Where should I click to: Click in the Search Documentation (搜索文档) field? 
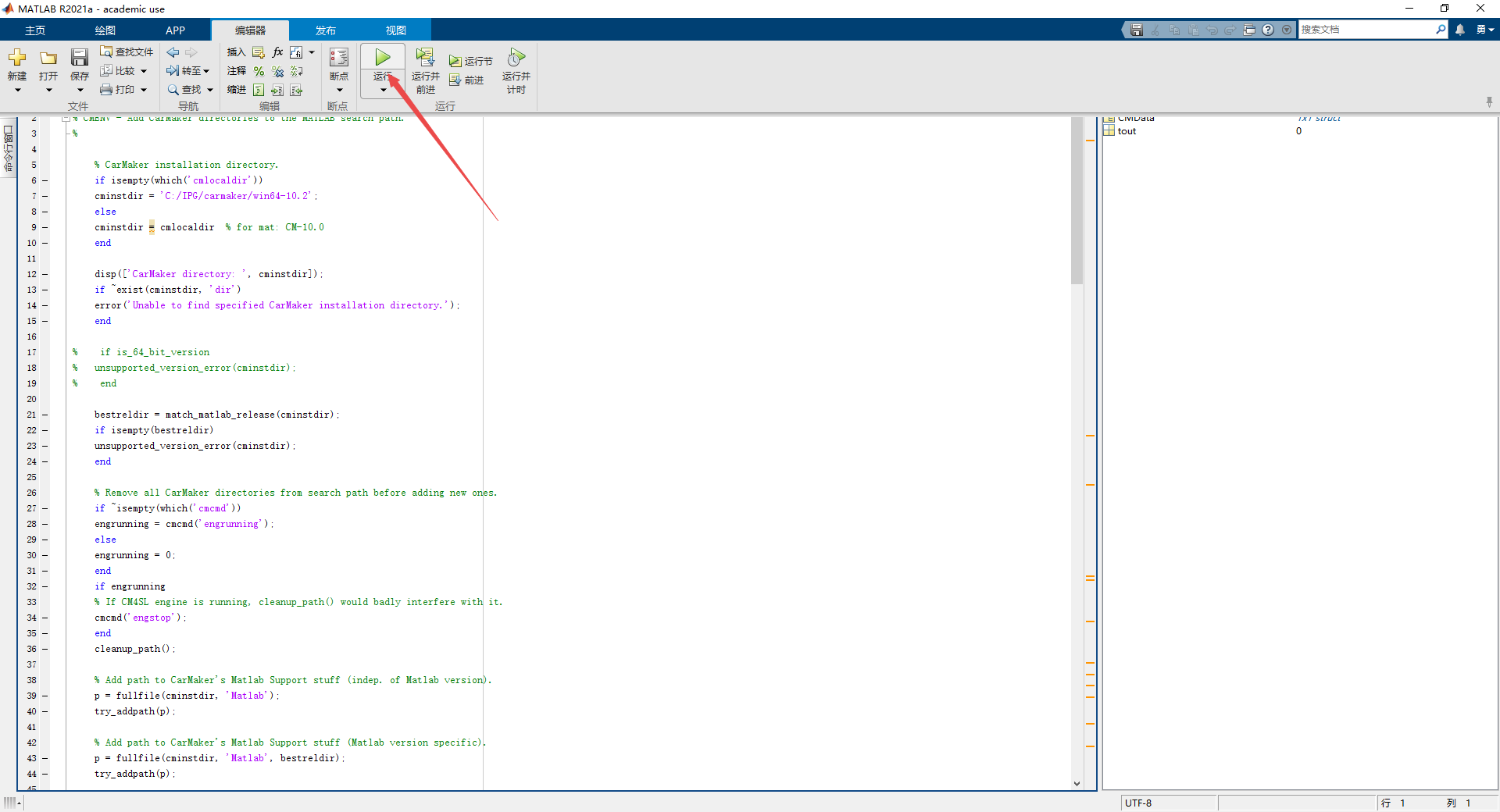[1366, 30]
